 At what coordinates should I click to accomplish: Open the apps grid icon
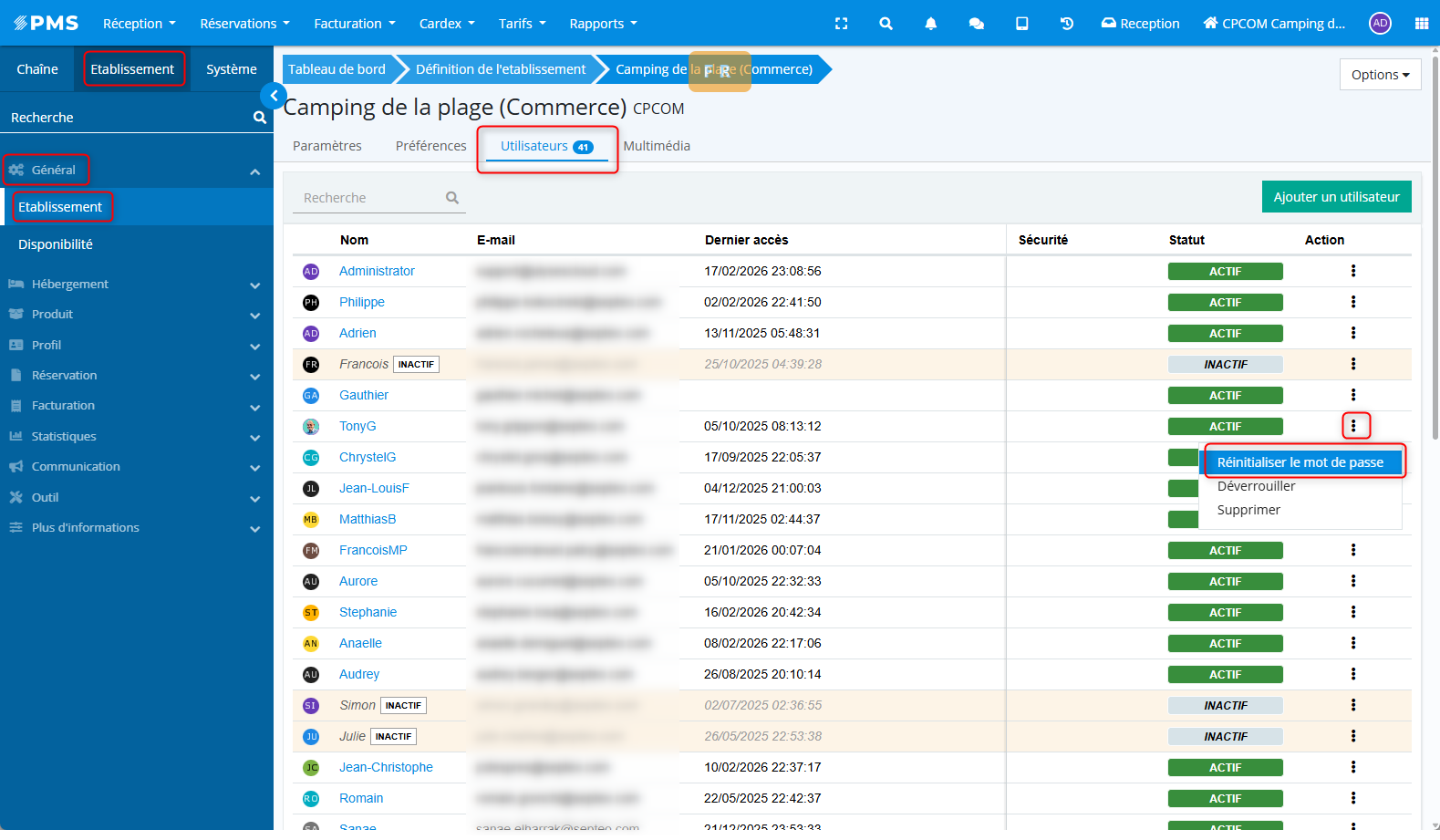[1421, 24]
